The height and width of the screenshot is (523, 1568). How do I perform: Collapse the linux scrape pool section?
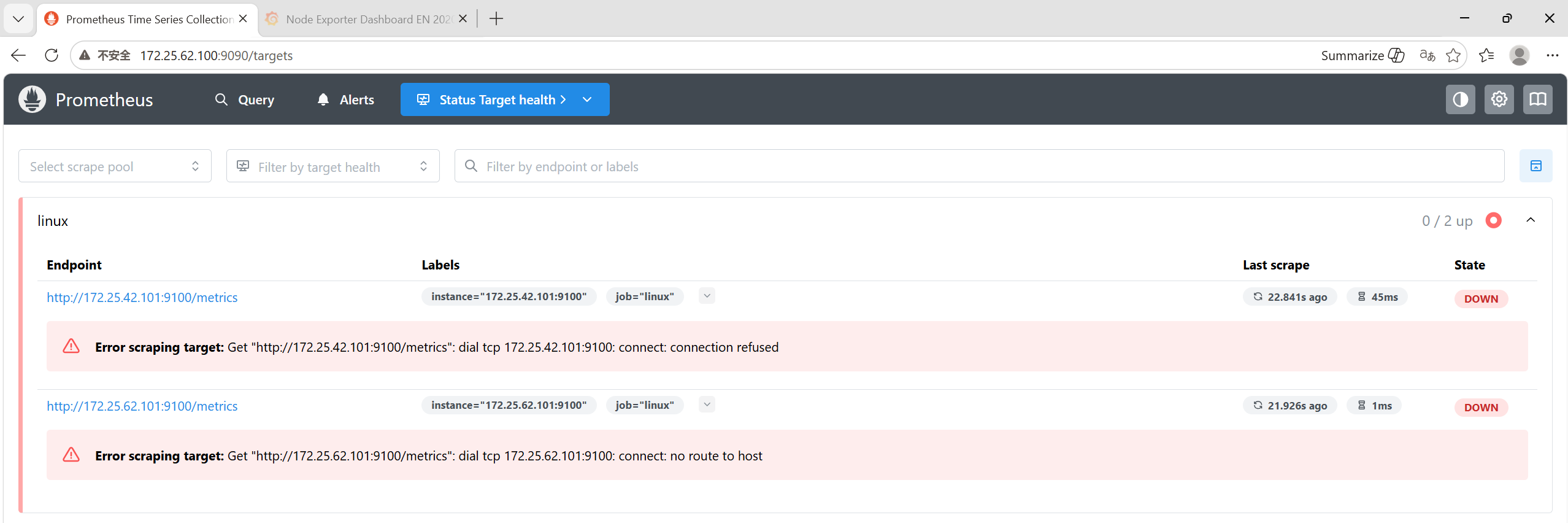click(x=1531, y=220)
